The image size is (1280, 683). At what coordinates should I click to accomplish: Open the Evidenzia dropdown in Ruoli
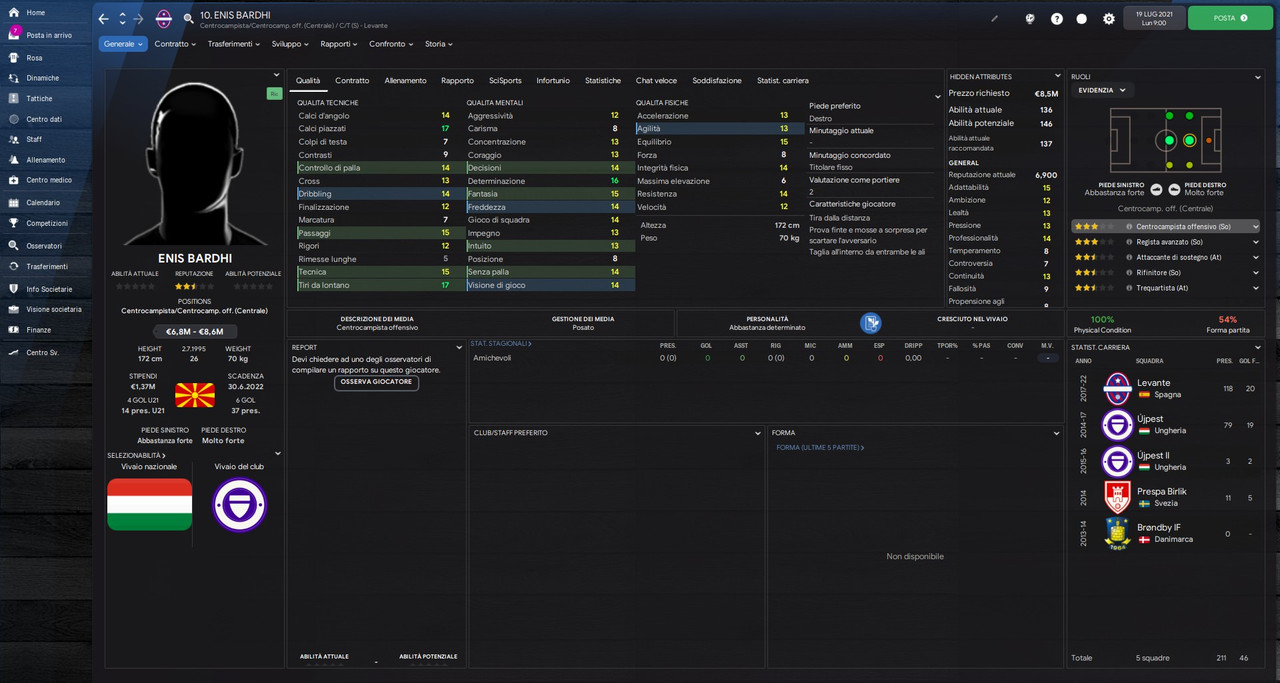tap(1101, 90)
